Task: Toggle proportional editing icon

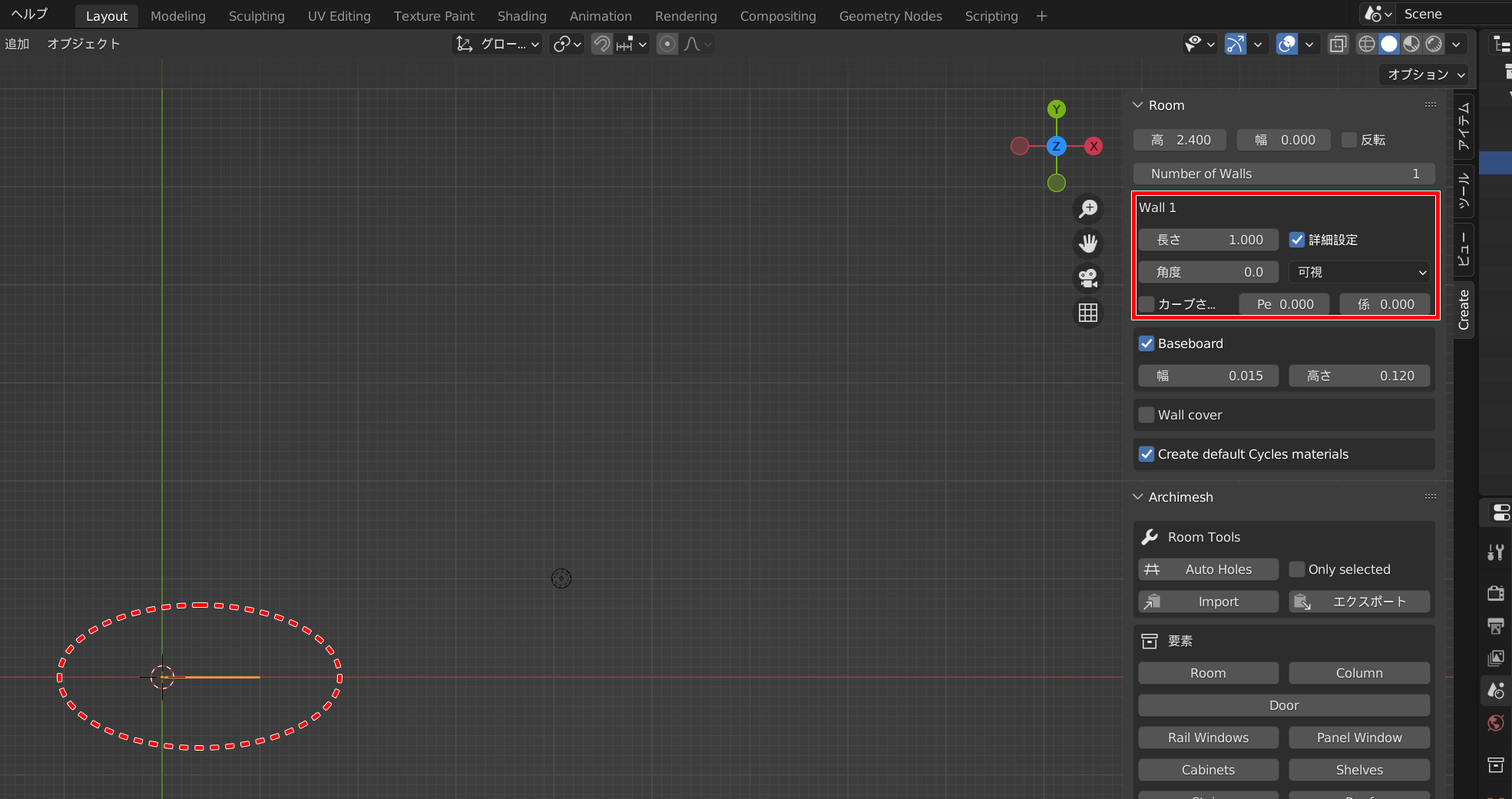Action: 667,45
